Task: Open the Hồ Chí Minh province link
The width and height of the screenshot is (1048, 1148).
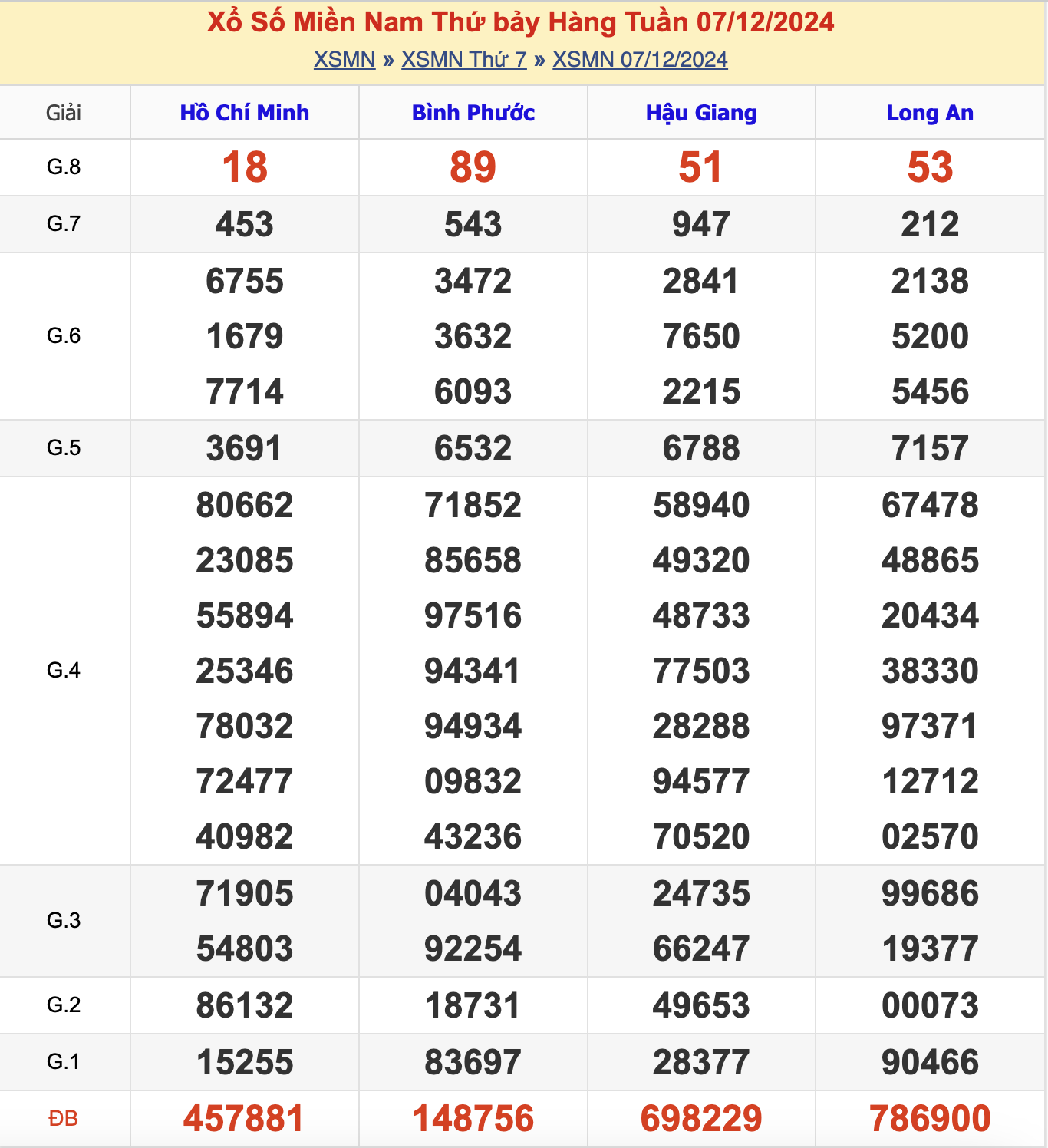Action: [245, 113]
